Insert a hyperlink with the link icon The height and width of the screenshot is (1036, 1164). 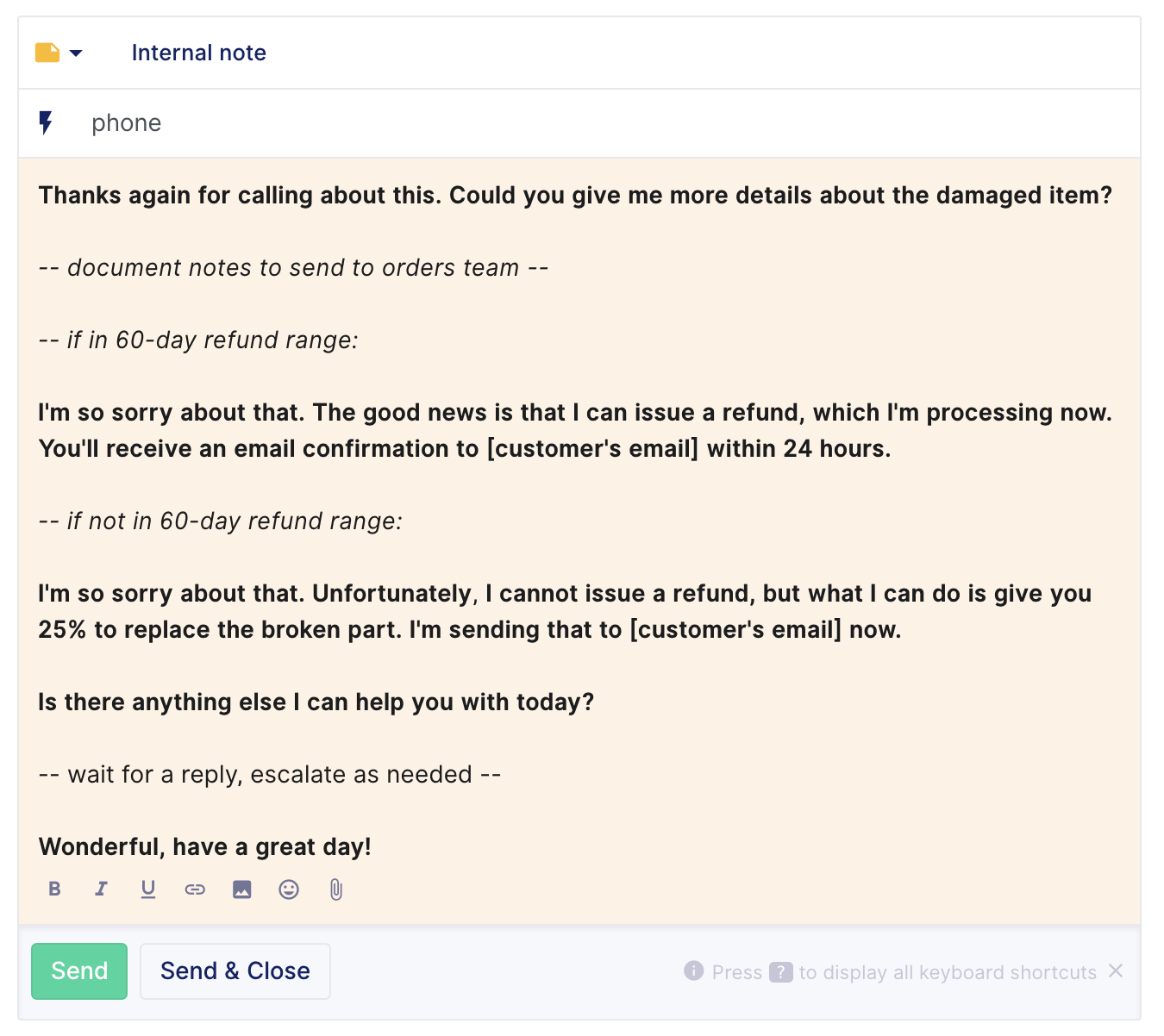195,889
